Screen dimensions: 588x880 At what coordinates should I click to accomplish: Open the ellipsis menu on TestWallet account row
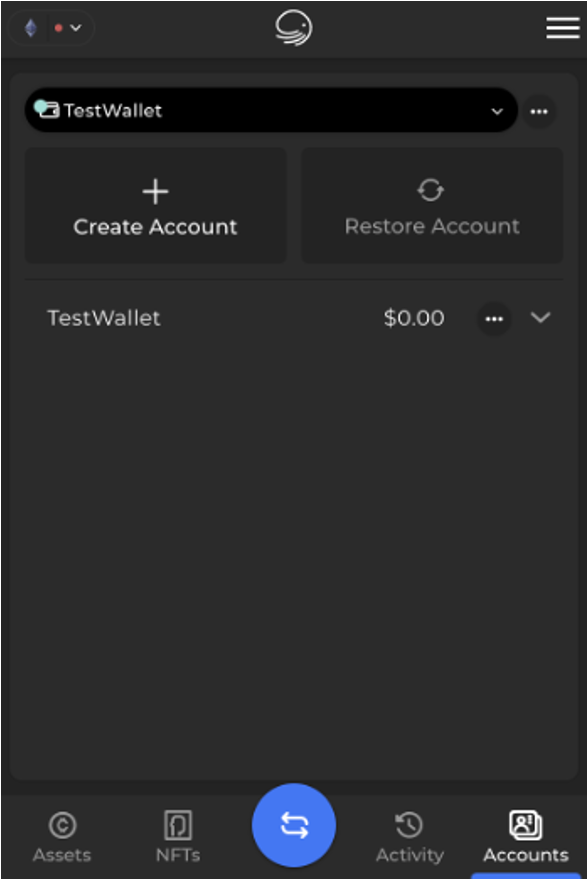494,318
